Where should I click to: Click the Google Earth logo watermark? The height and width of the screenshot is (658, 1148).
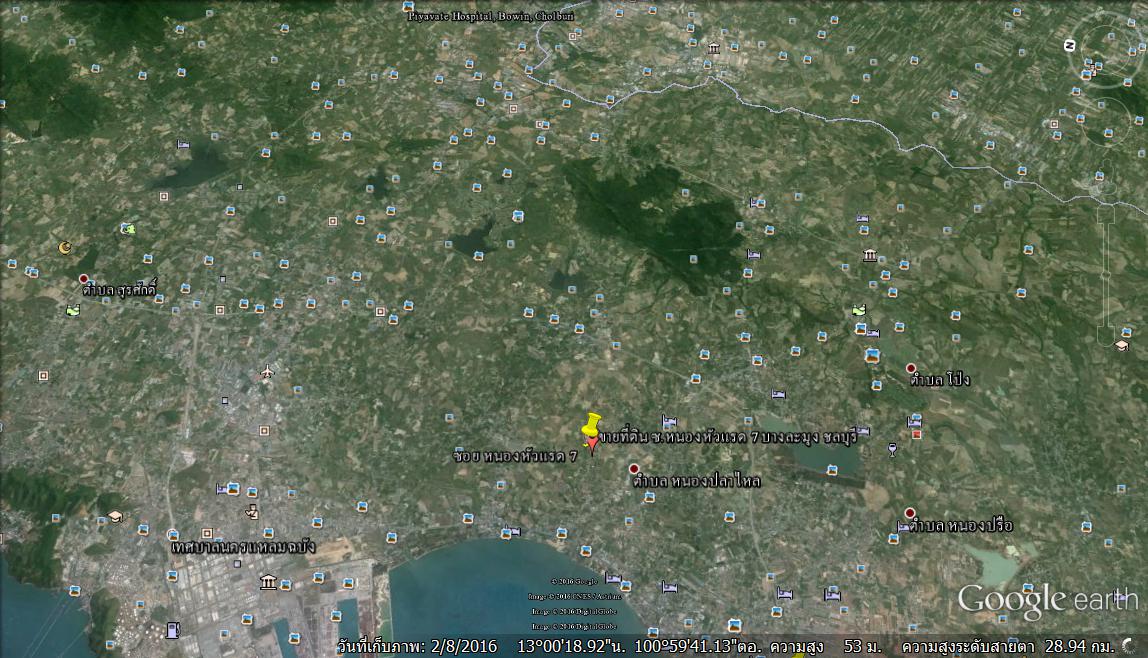[x=1047, y=600]
